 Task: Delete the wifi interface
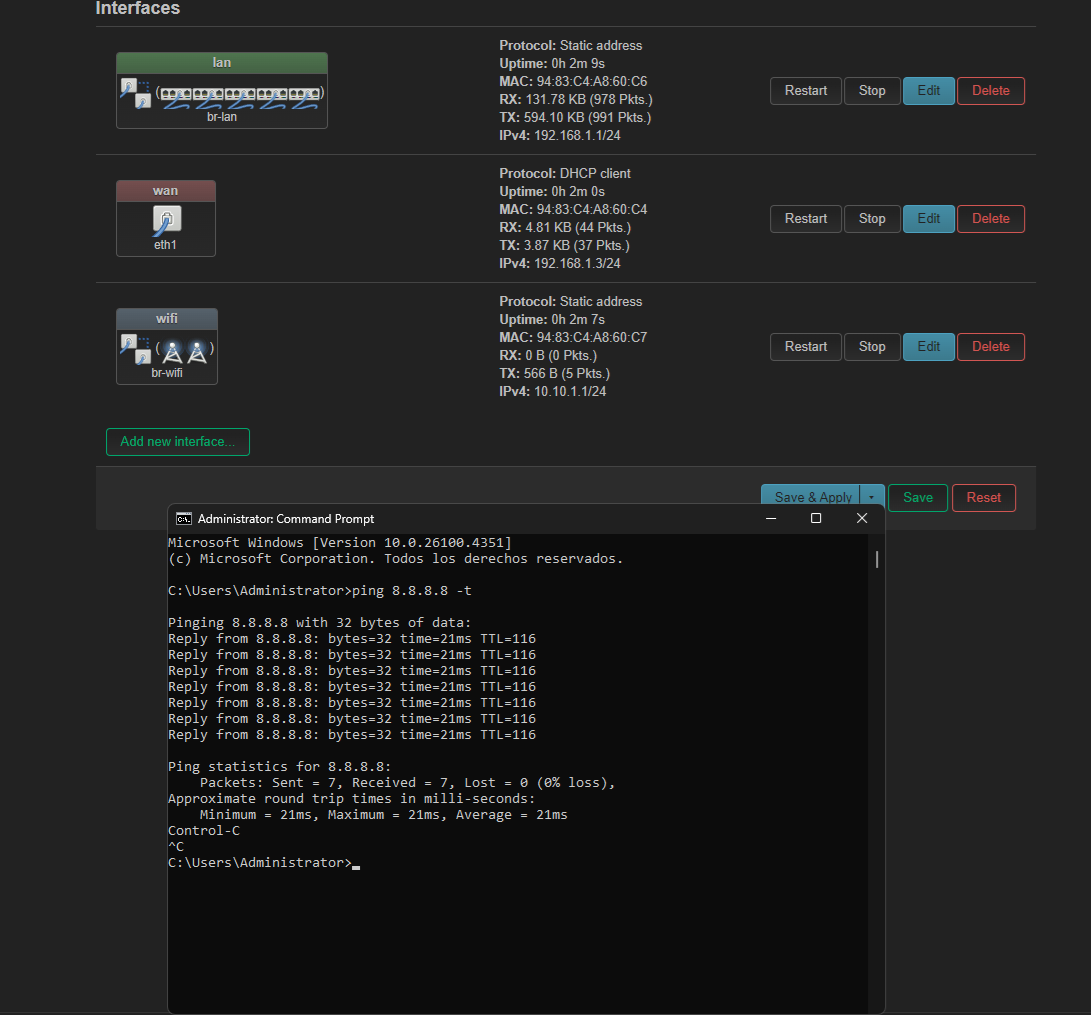(x=991, y=347)
